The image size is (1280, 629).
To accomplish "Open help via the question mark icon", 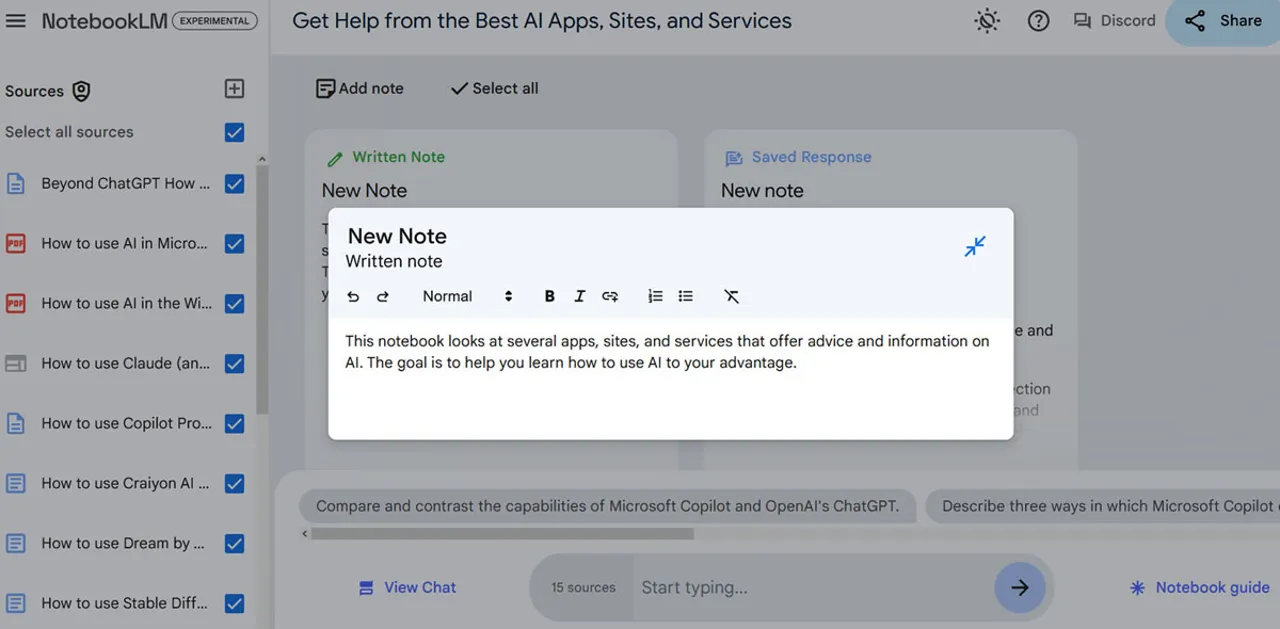I will (x=1038, y=20).
